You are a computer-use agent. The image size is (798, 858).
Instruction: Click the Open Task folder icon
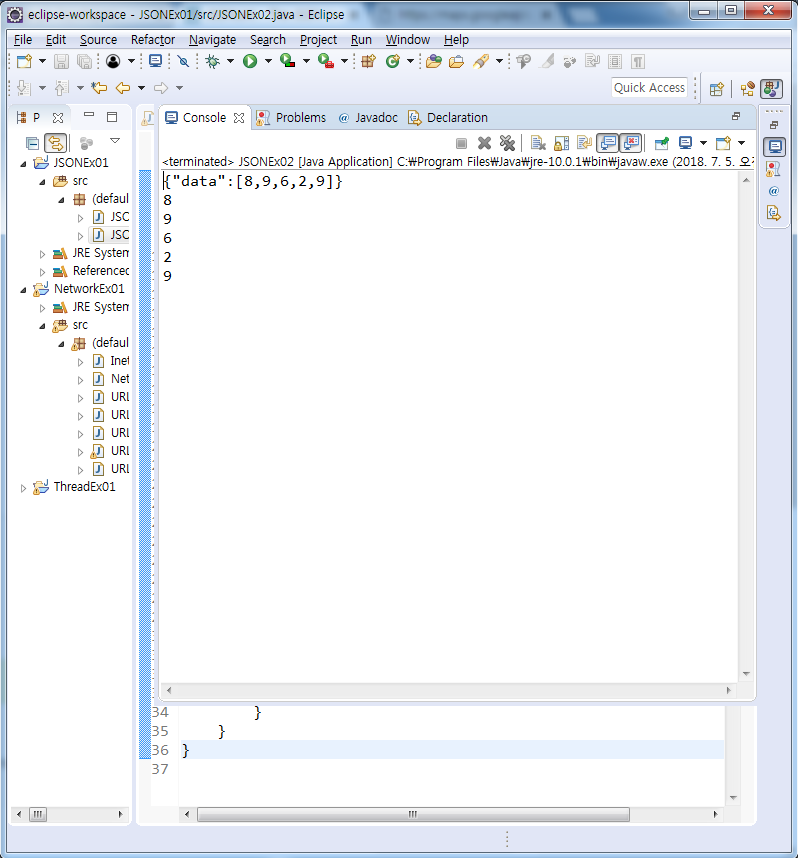click(456, 61)
